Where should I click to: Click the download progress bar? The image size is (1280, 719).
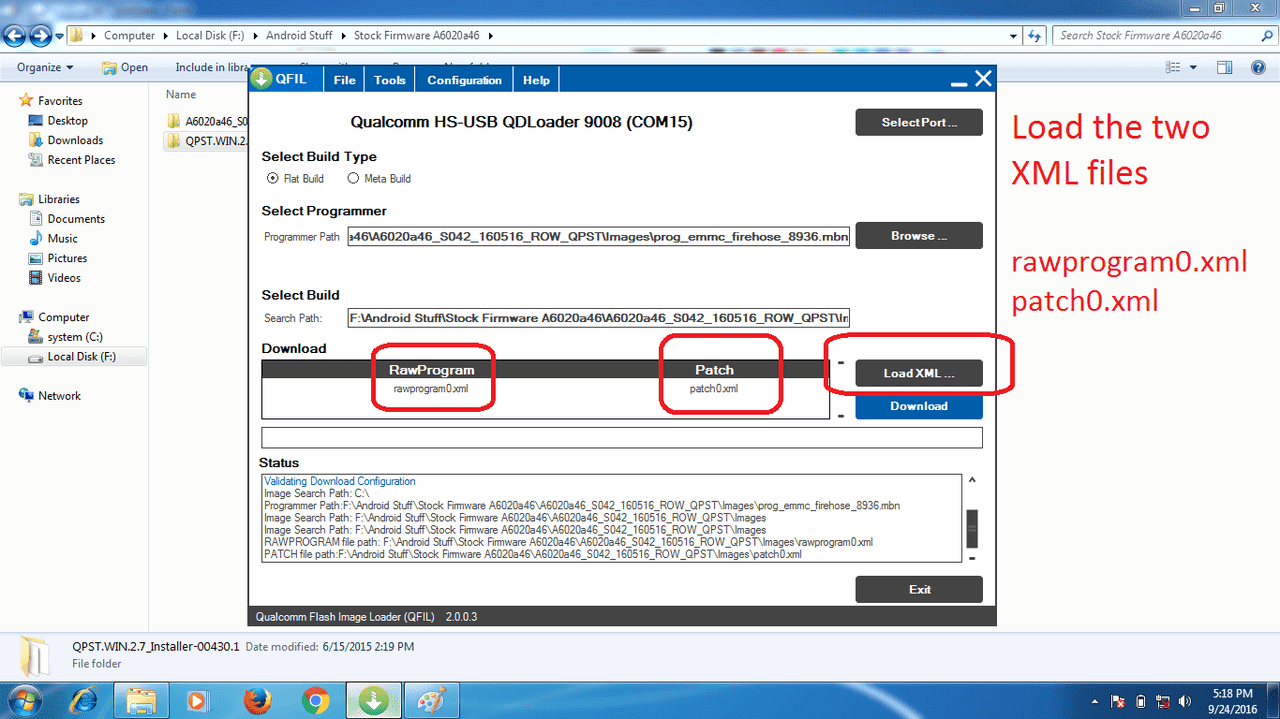click(622, 437)
